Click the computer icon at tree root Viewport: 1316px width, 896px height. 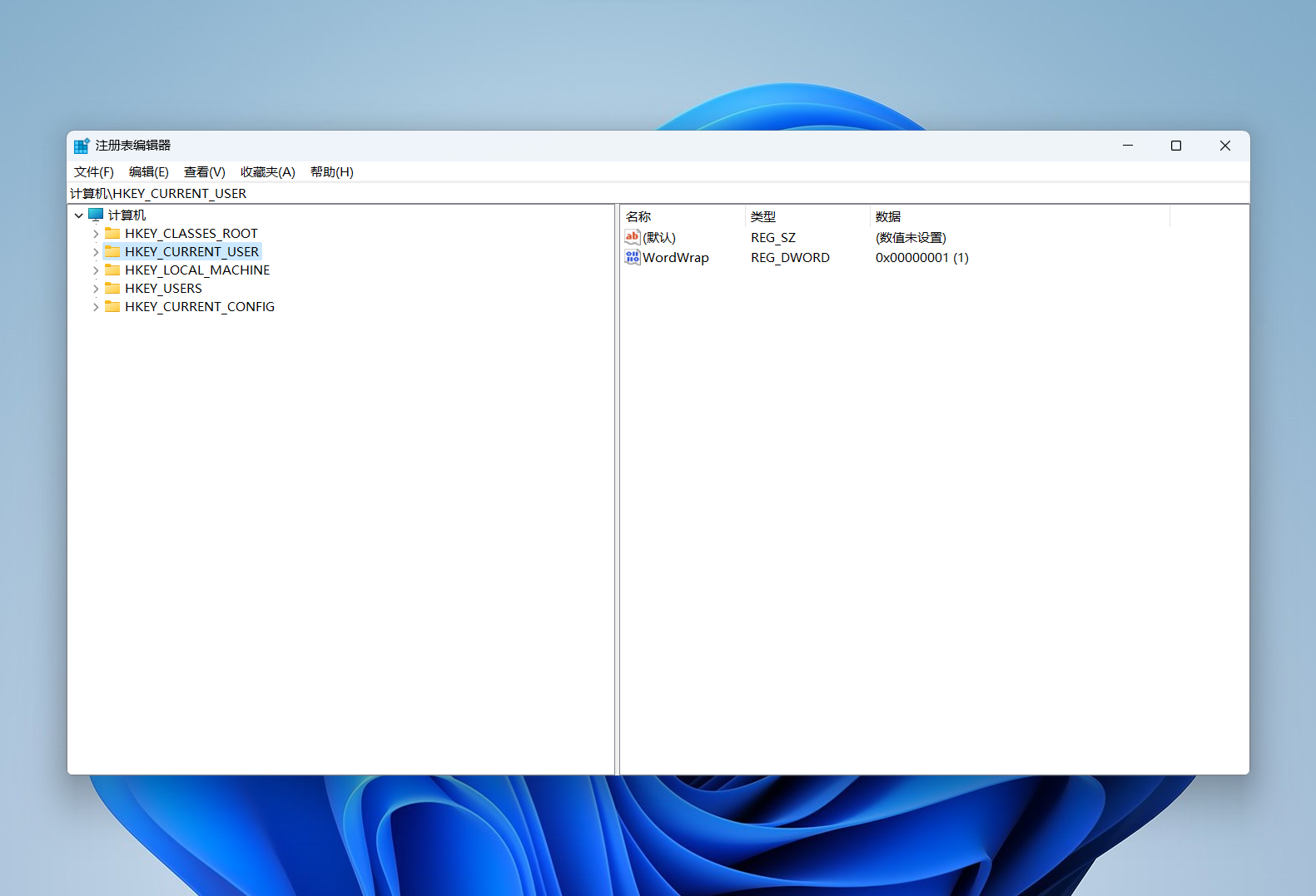click(x=96, y=215)
